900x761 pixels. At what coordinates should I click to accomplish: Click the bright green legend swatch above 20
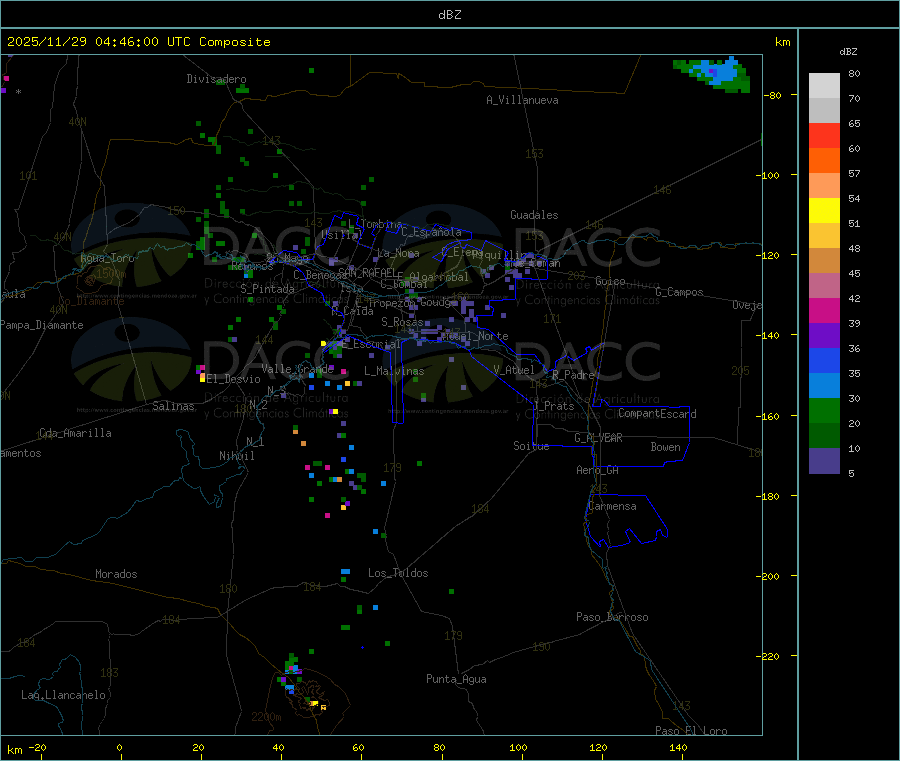[824, 411]
